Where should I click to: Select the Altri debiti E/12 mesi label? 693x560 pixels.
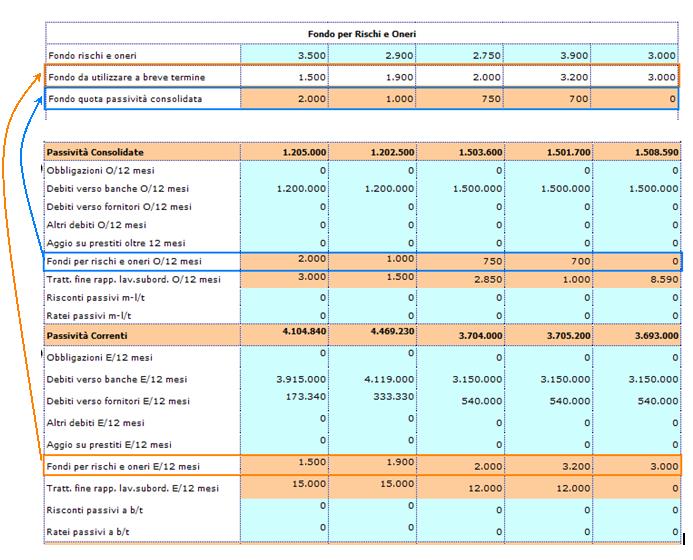tap(95, 423)
